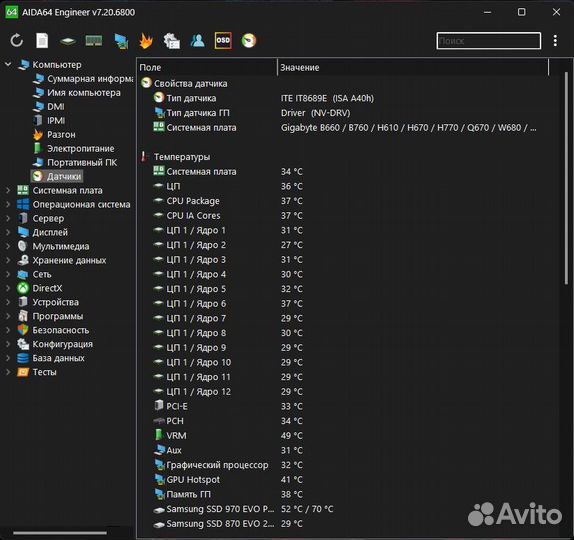Open the Report page icon
The image size is (574, 540).
point(42,41)
